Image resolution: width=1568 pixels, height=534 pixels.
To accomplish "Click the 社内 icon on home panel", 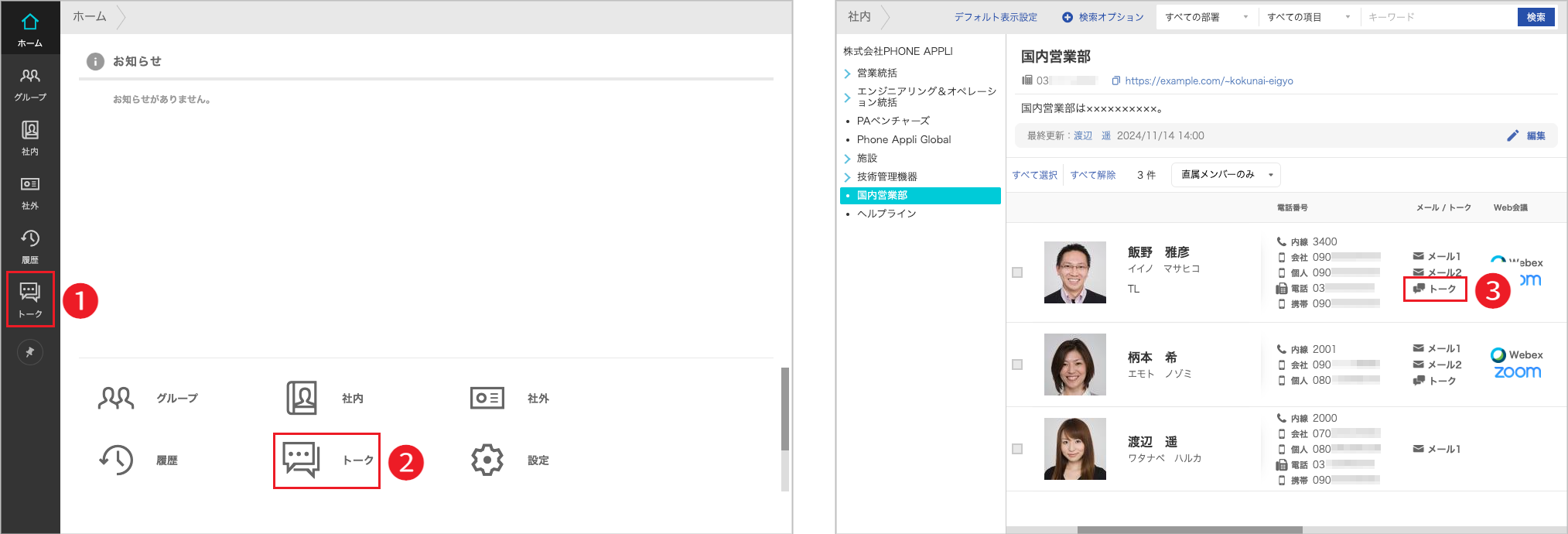I will coord(302,398).
